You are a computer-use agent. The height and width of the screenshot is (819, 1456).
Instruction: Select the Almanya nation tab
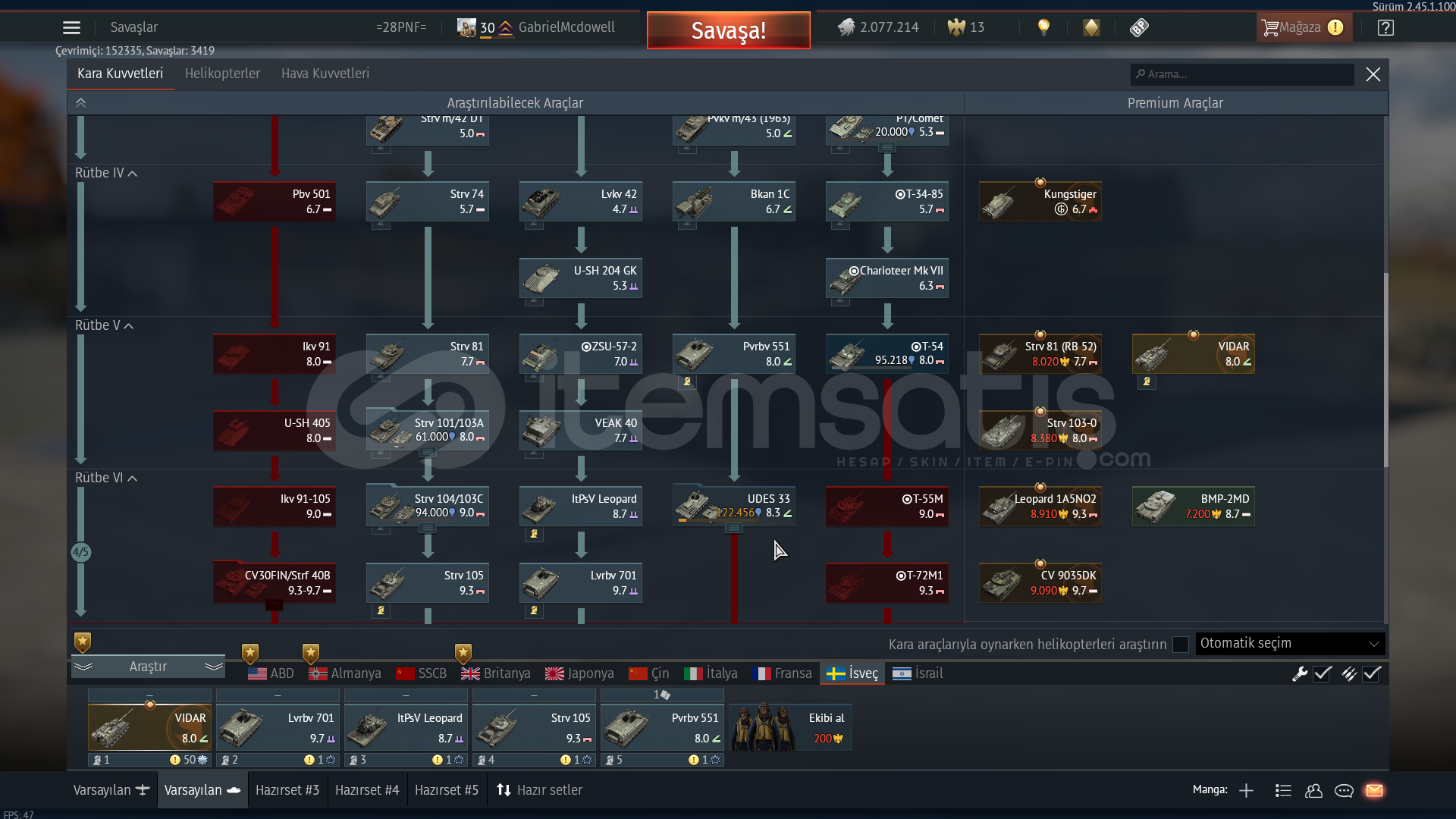346,673
